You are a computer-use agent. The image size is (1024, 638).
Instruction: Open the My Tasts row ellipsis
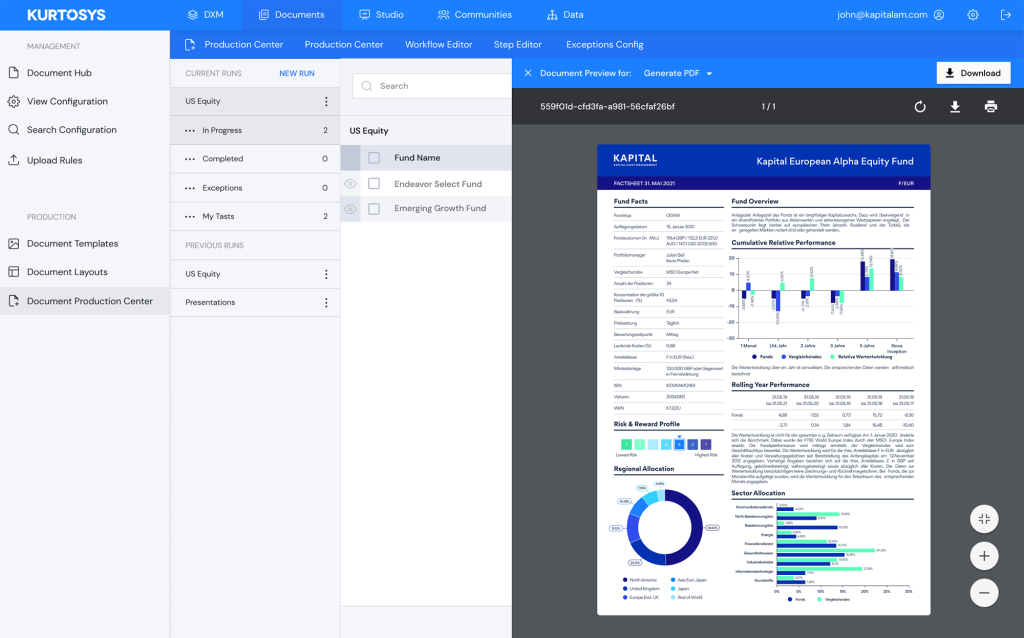(x=190, y=216)
